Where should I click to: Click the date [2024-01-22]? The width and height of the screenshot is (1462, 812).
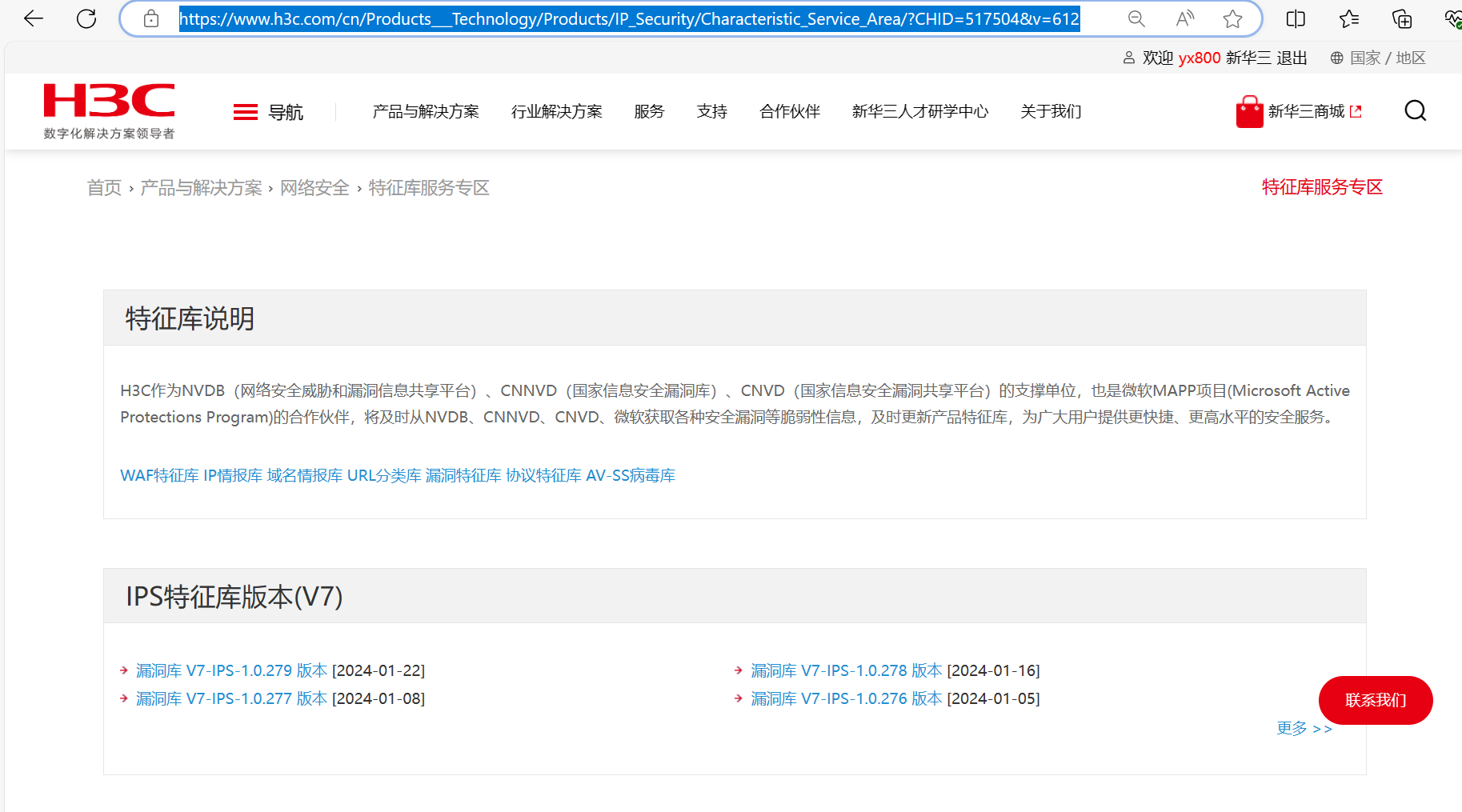[379, 670]
